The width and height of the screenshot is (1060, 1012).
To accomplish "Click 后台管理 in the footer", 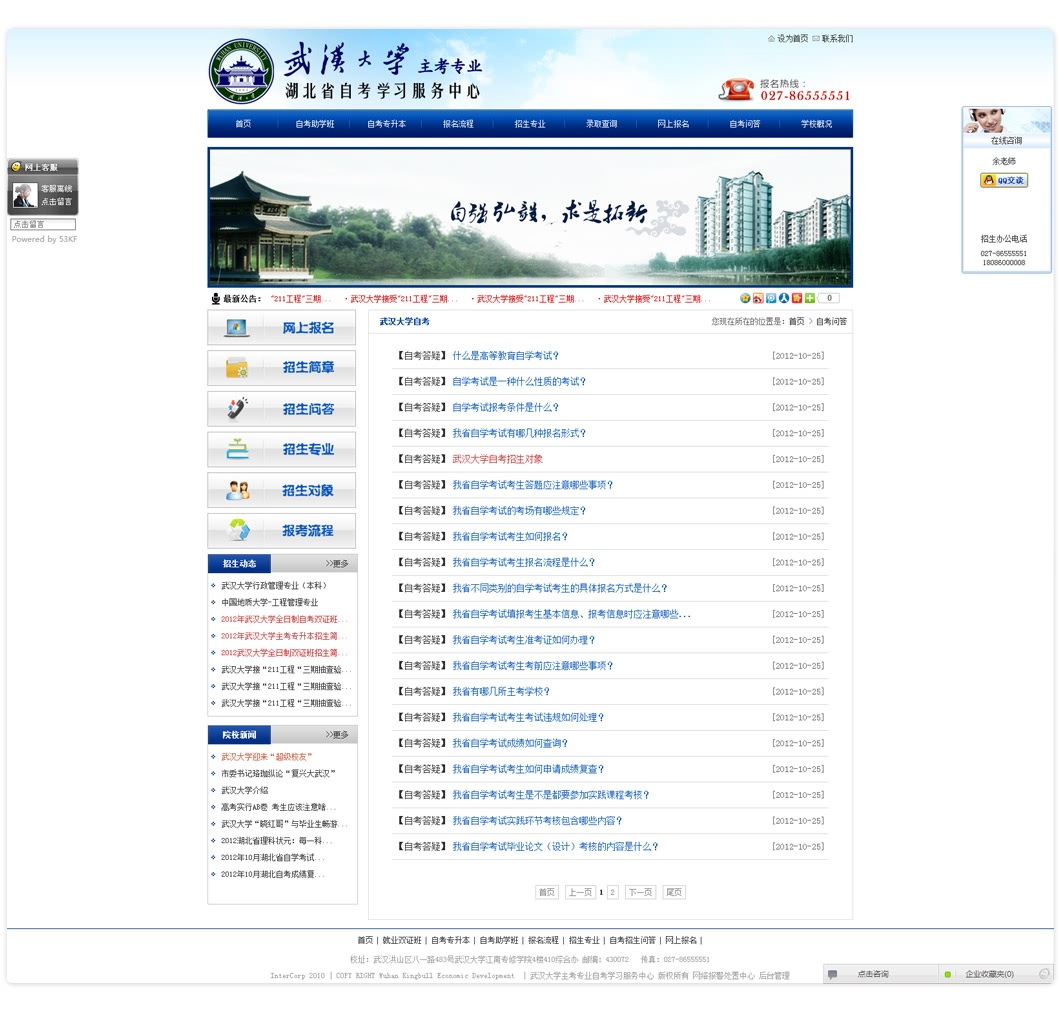I will tap(774, 975).
